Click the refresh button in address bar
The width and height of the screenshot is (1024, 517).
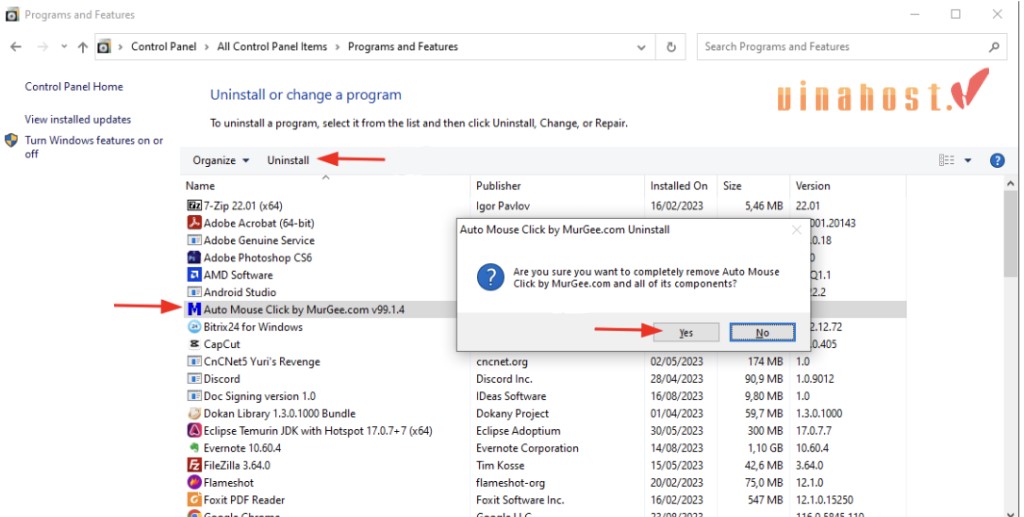[671, 47]
